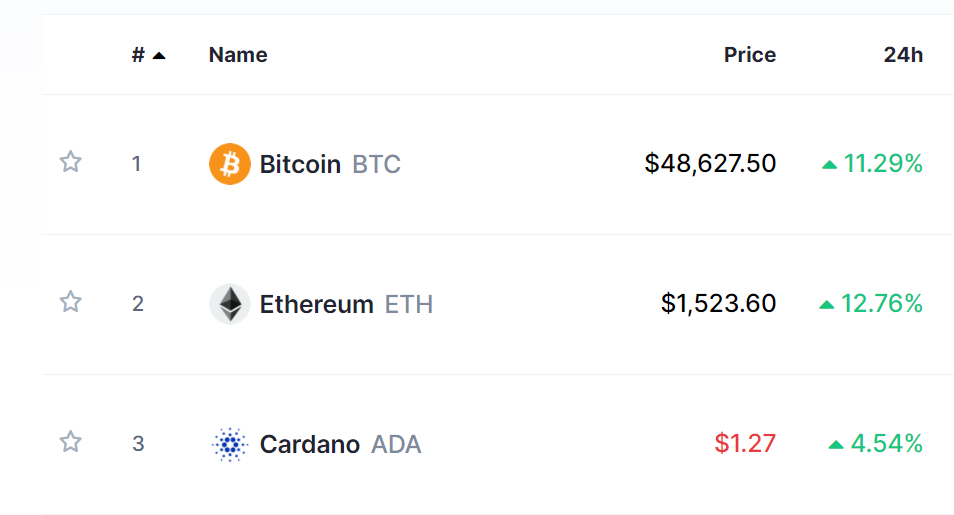Click the Bitcoin price $48,627.50

coord(710,163)
